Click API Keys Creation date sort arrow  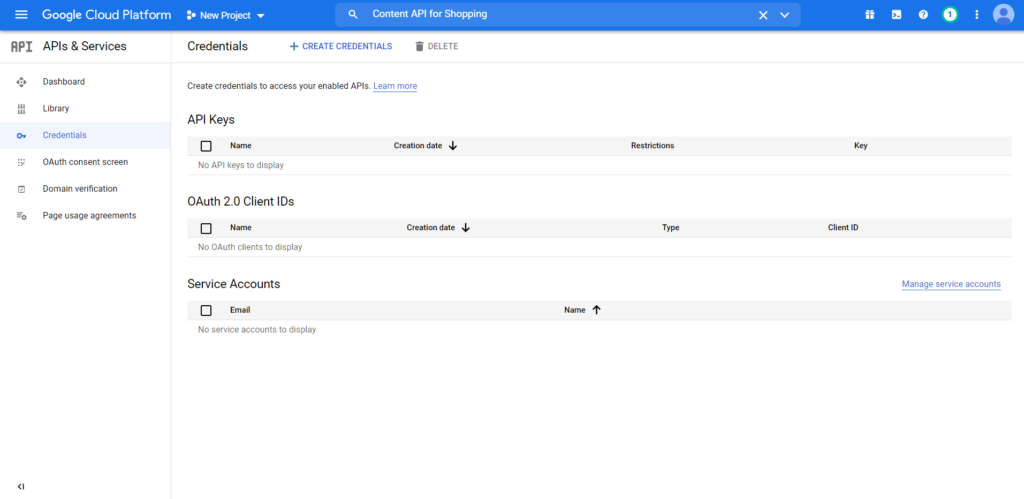click(453, 146)
